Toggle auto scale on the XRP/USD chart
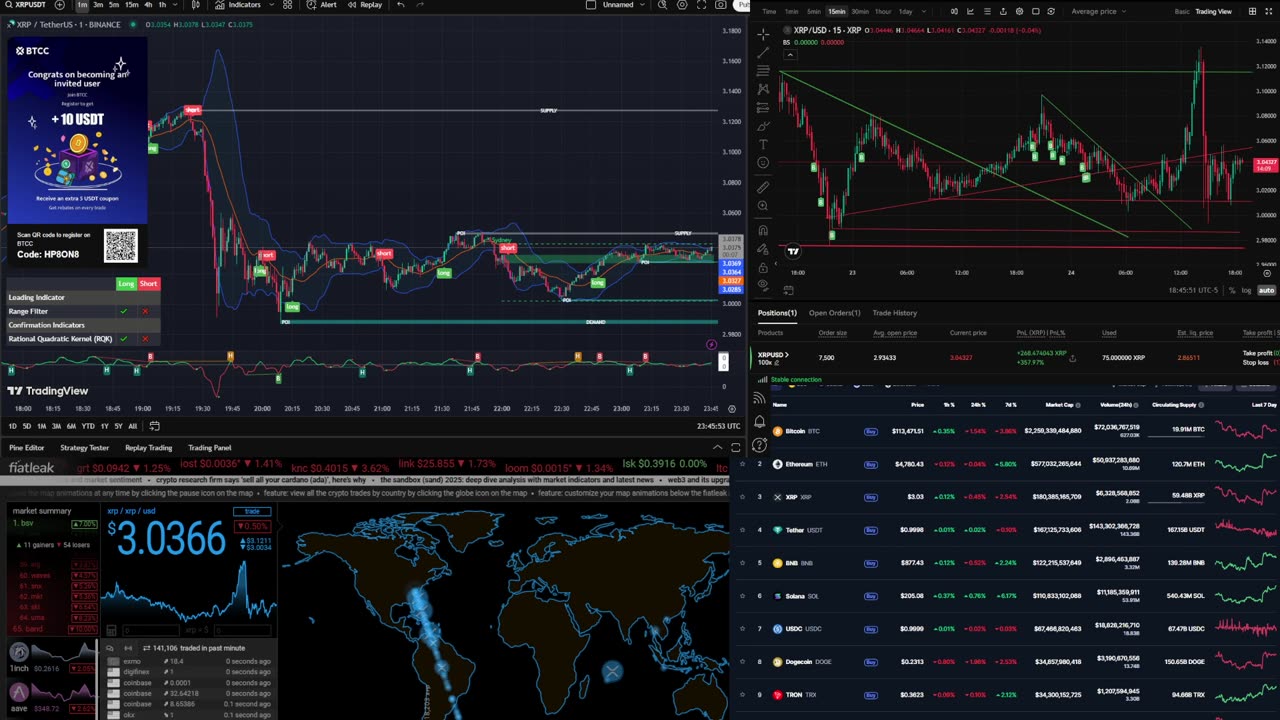 1267,290
